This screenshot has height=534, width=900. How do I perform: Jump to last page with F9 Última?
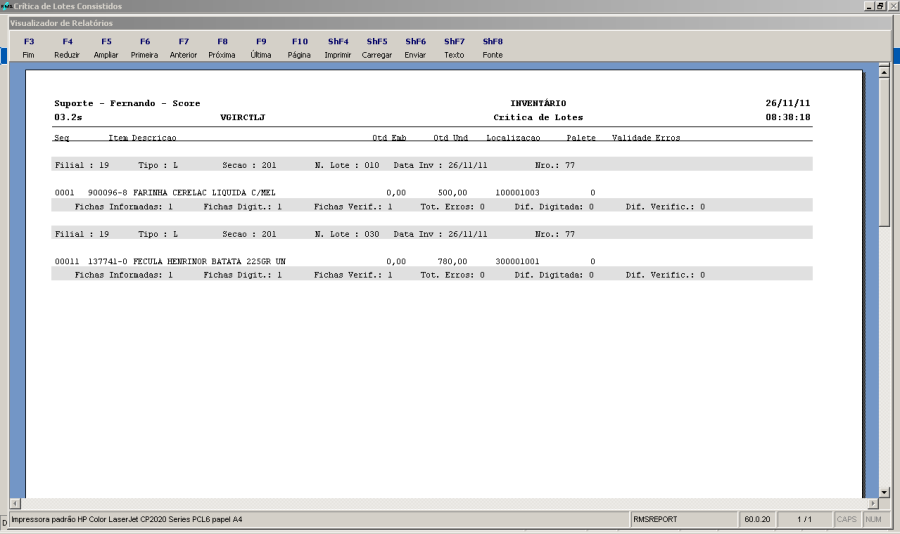(x=261, y=48)
